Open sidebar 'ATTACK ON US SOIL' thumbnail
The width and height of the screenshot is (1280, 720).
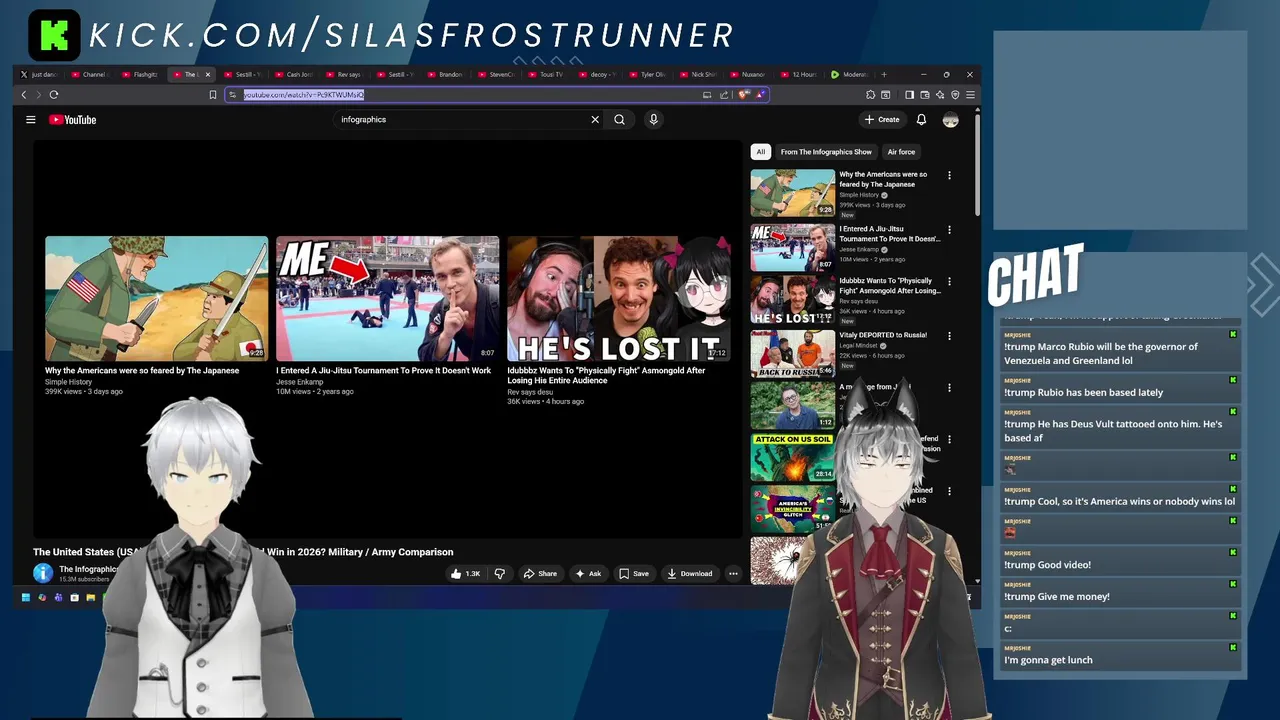(x=793, y=457)
